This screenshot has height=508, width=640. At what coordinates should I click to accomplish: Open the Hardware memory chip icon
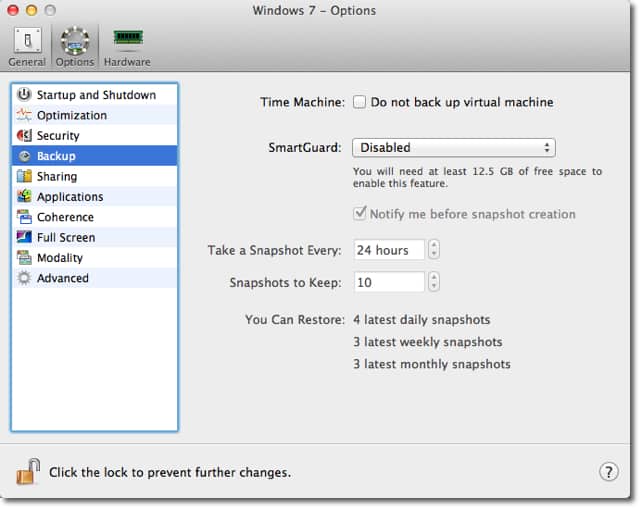[128, 38]
